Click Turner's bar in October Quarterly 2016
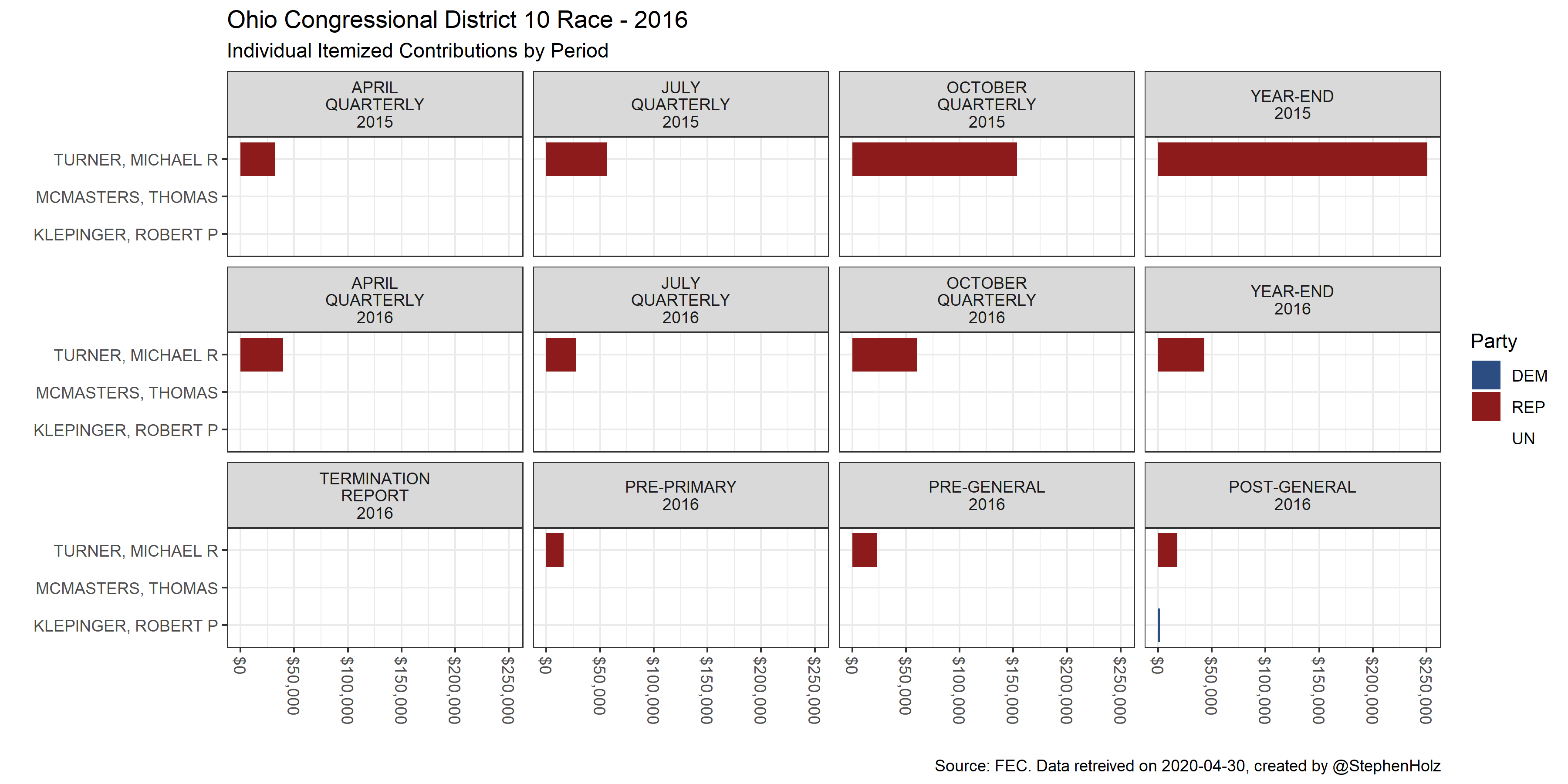The width and height of the screenshot is (1568, 784). (884, 355)
